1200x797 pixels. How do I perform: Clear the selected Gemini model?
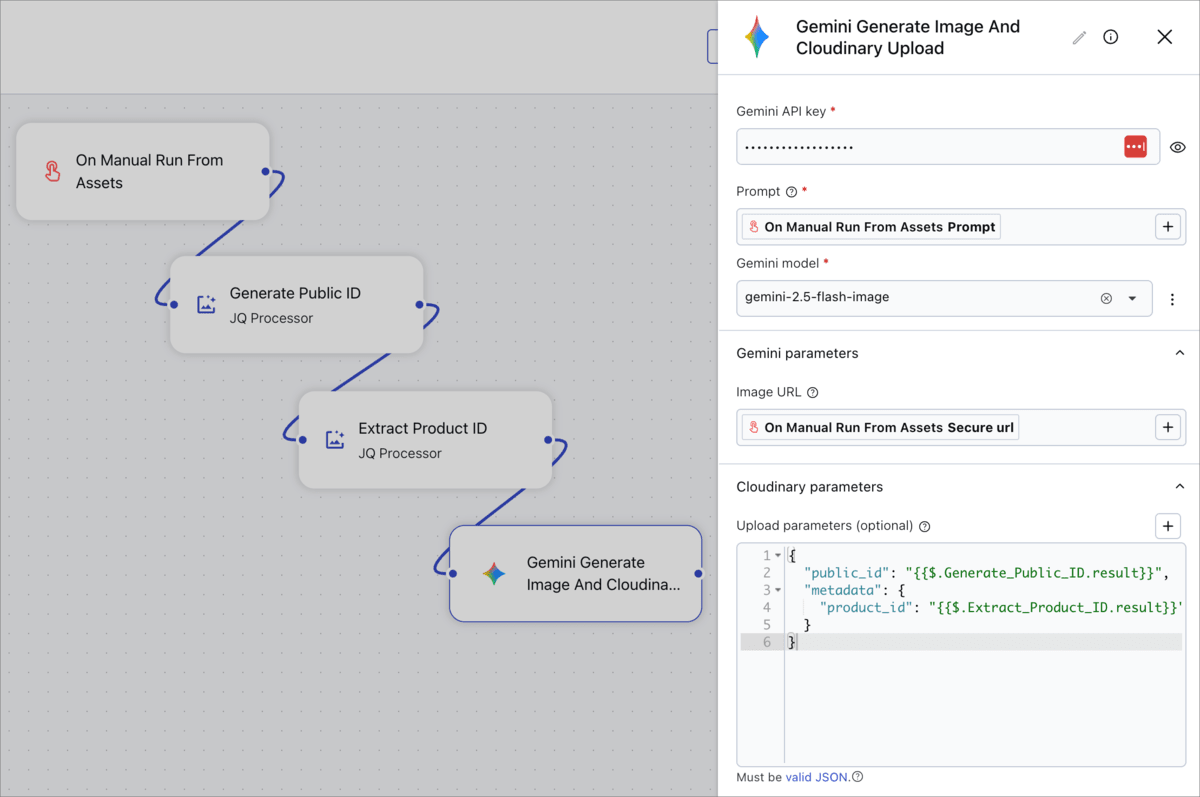[x=1106, y=298]
